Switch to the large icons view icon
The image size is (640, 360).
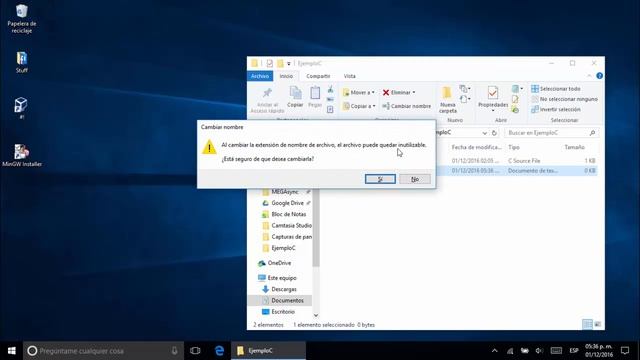598,324
